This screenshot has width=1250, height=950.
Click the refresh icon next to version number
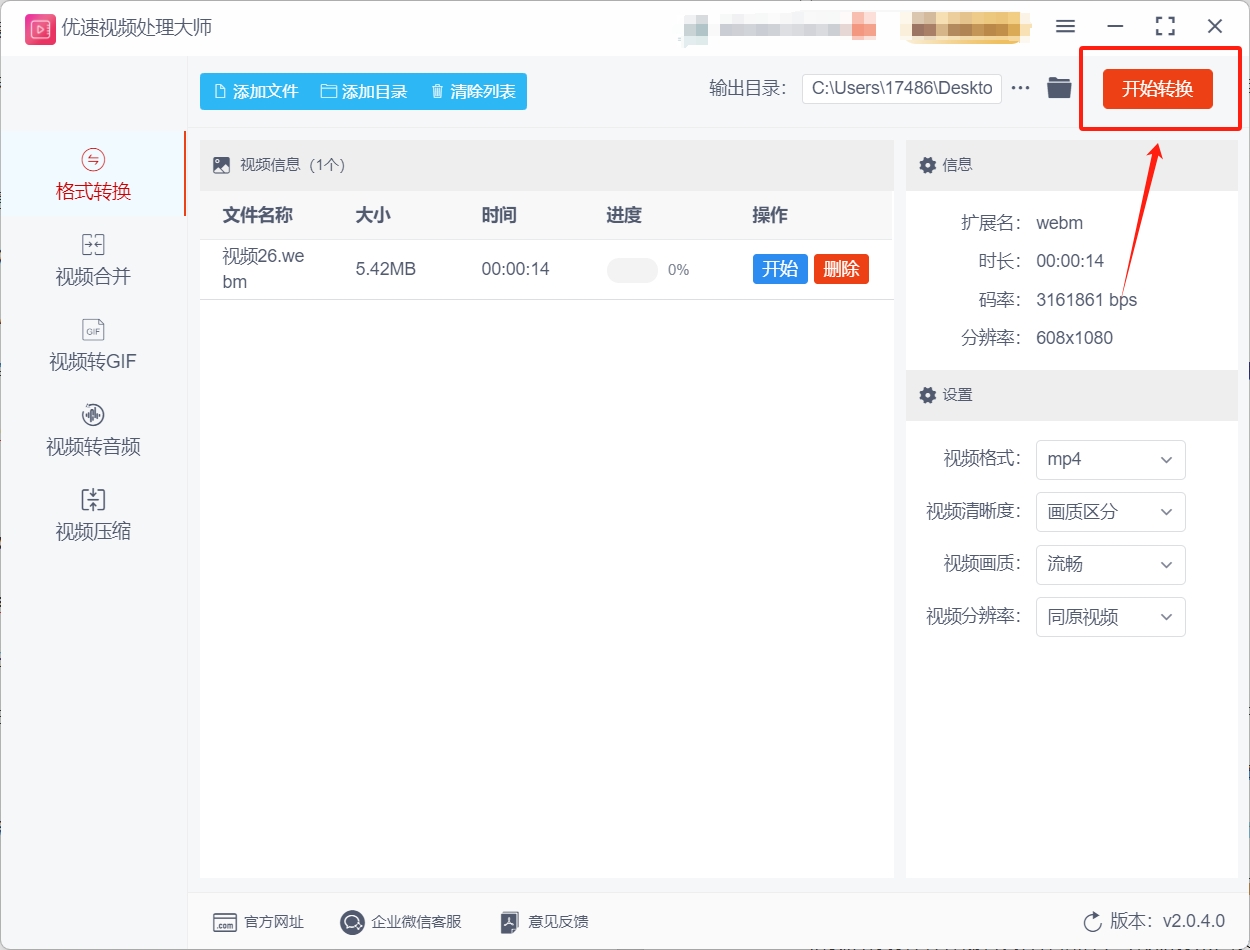tap(1092, 922)
